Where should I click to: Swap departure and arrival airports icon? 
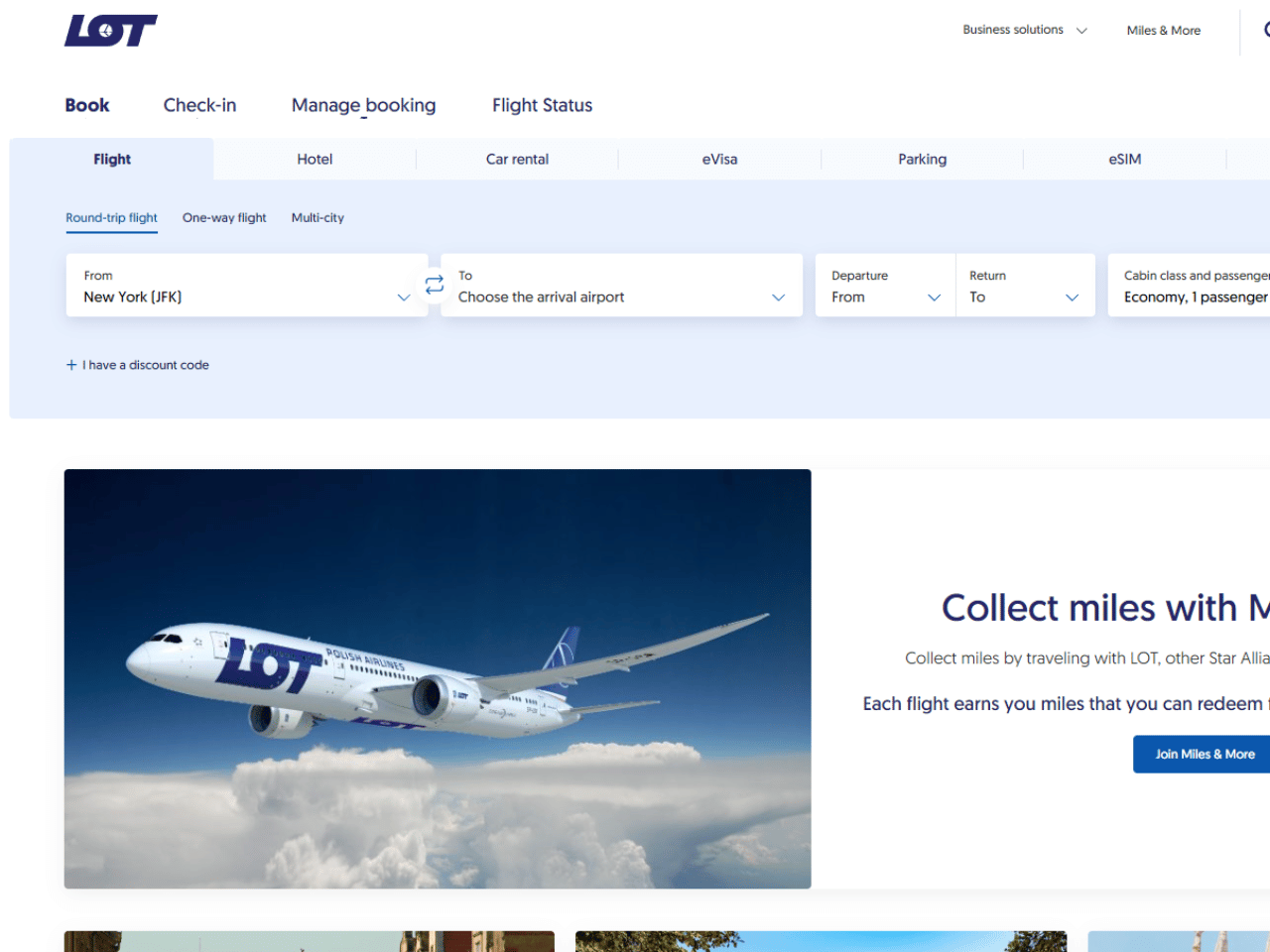coord(435,285)
